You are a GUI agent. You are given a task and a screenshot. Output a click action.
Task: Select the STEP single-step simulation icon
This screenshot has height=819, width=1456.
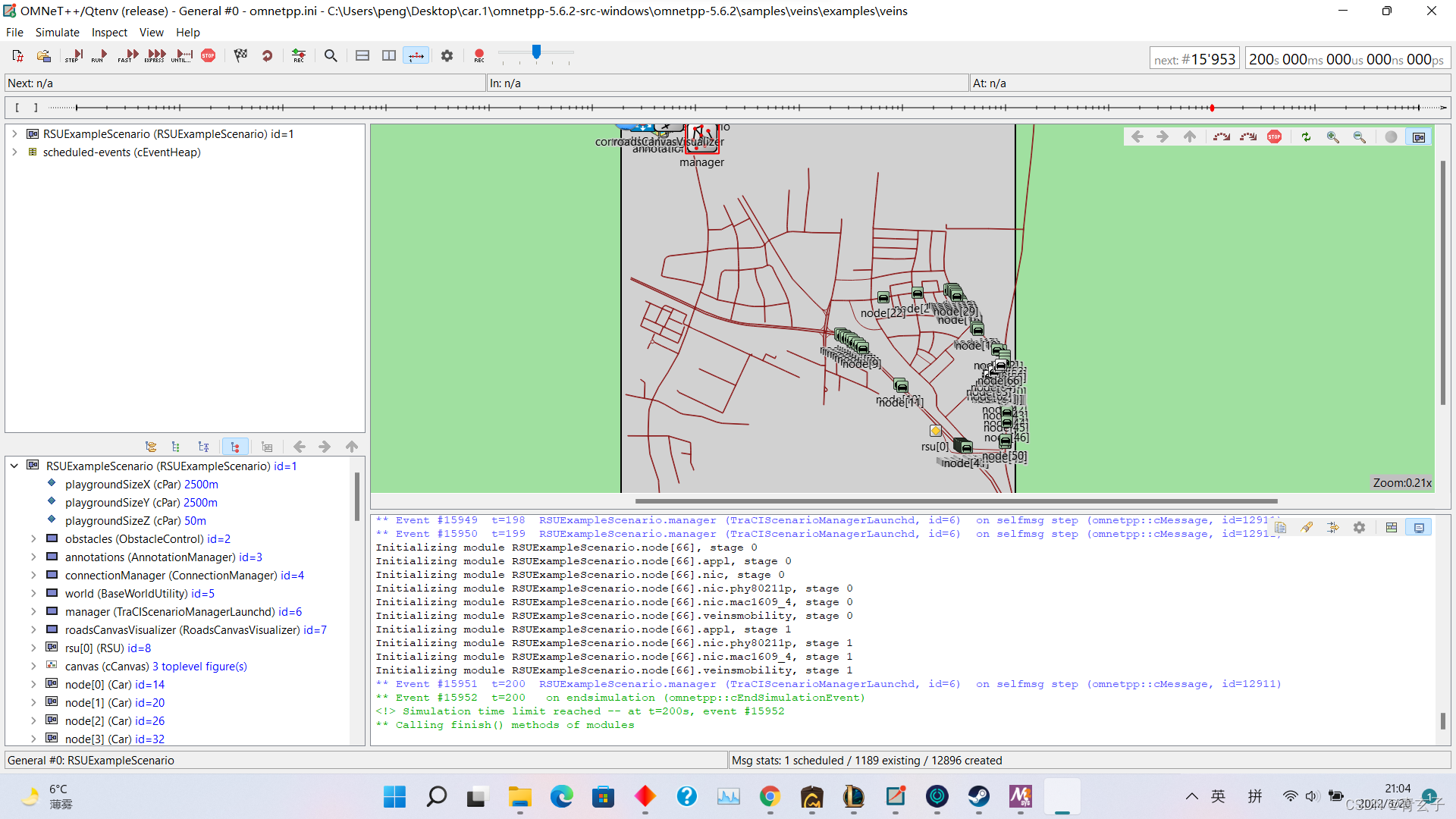click(x=74, y=55)
